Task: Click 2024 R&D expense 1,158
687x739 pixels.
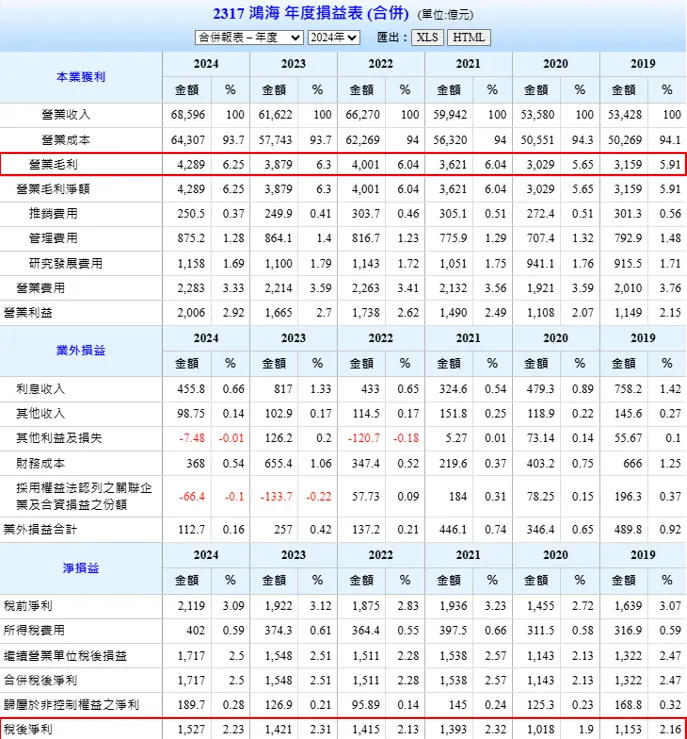Action: click(191, 263)
